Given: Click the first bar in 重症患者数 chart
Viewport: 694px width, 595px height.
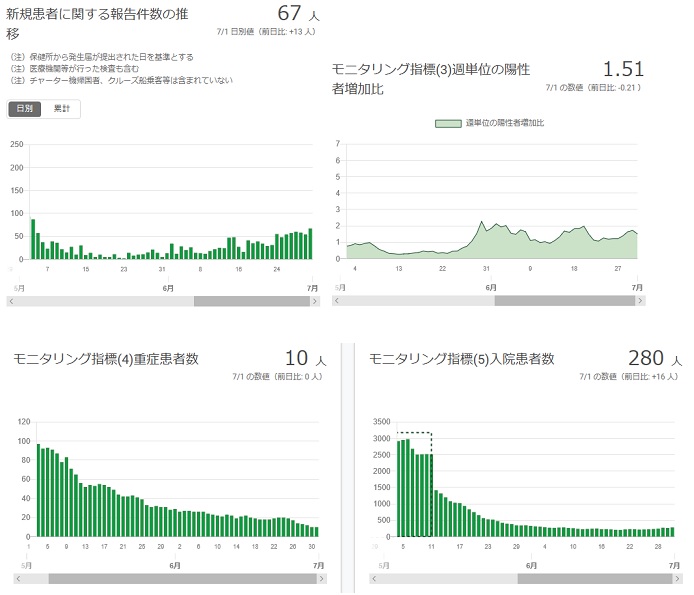Looking at the screenshot, I should pyautogui.click(x=39, y=490).
